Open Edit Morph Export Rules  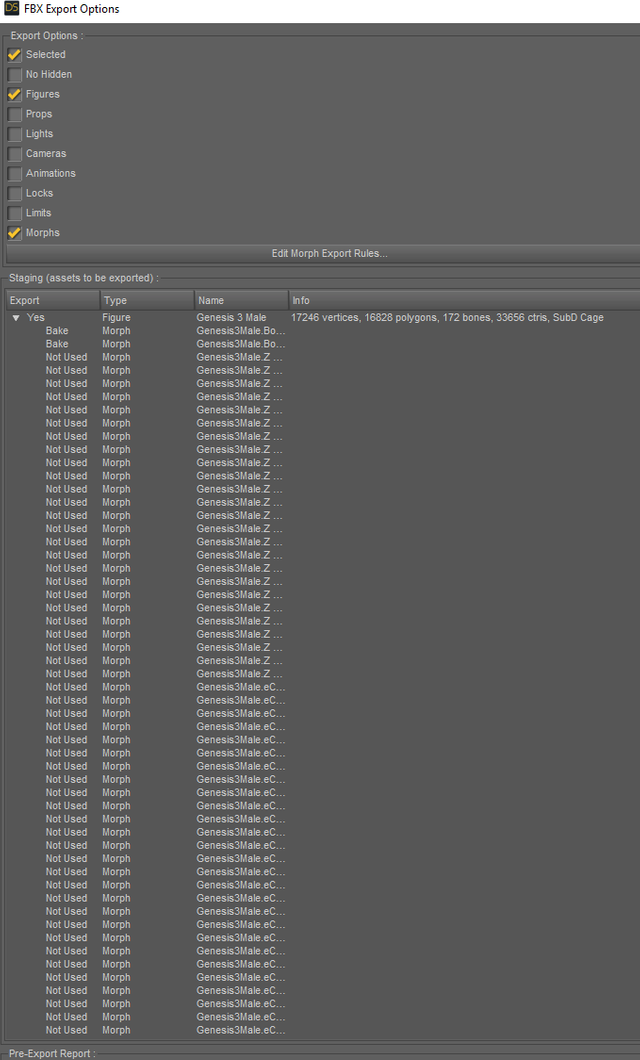(x=329, y=254)
